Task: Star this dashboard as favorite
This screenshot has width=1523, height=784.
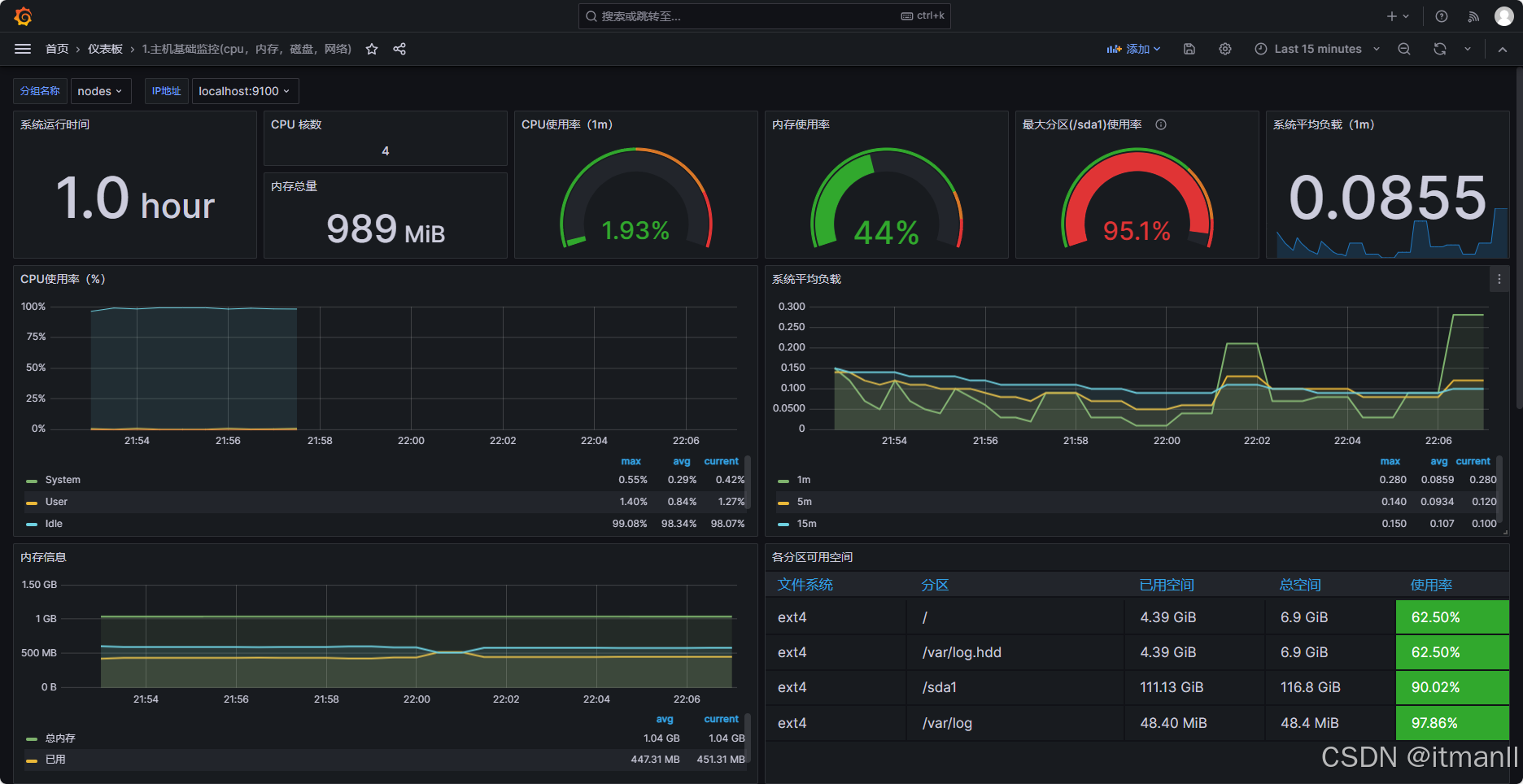Action: [x=372, y=49]
